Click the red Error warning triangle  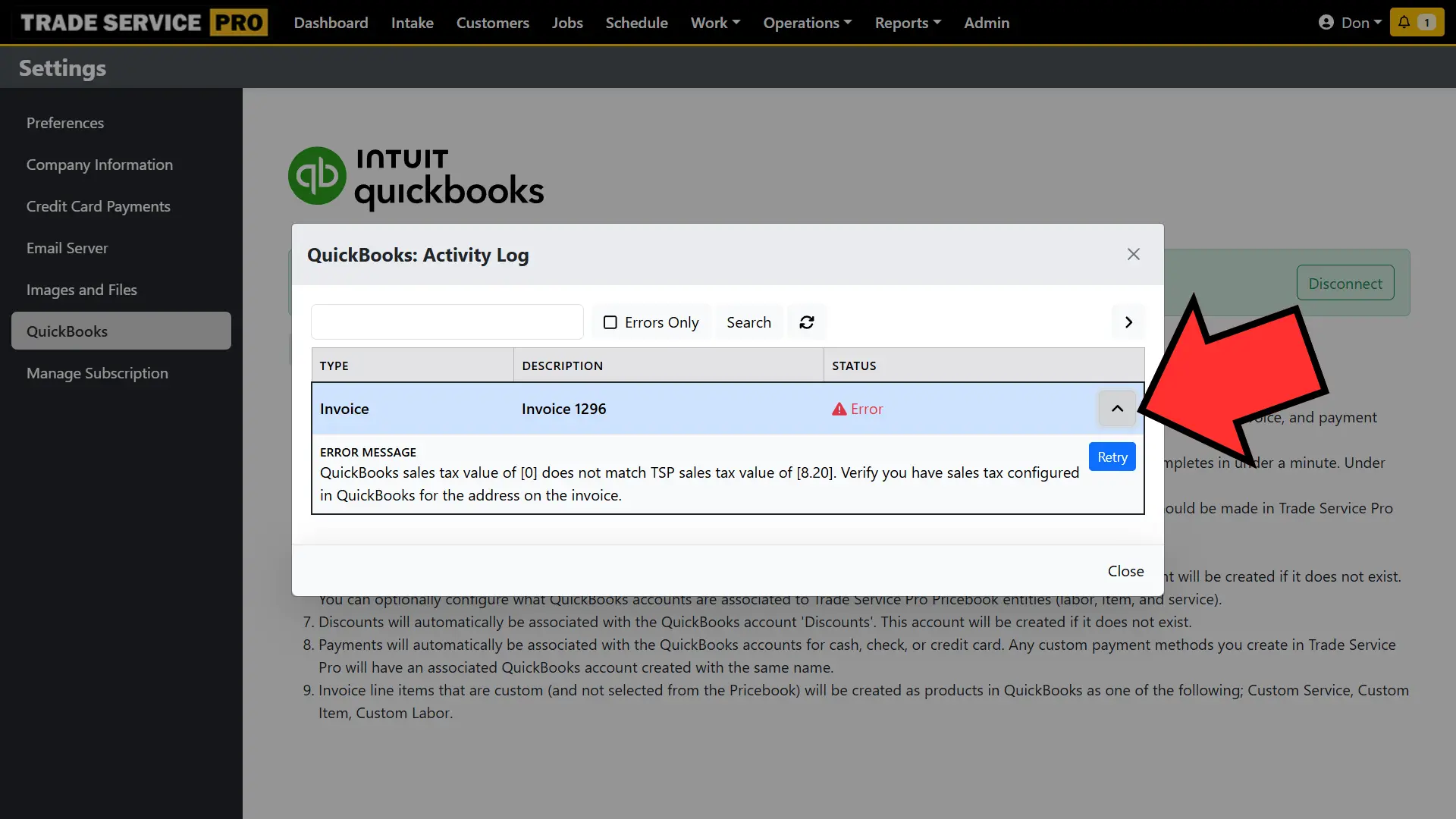click(838, 409)
